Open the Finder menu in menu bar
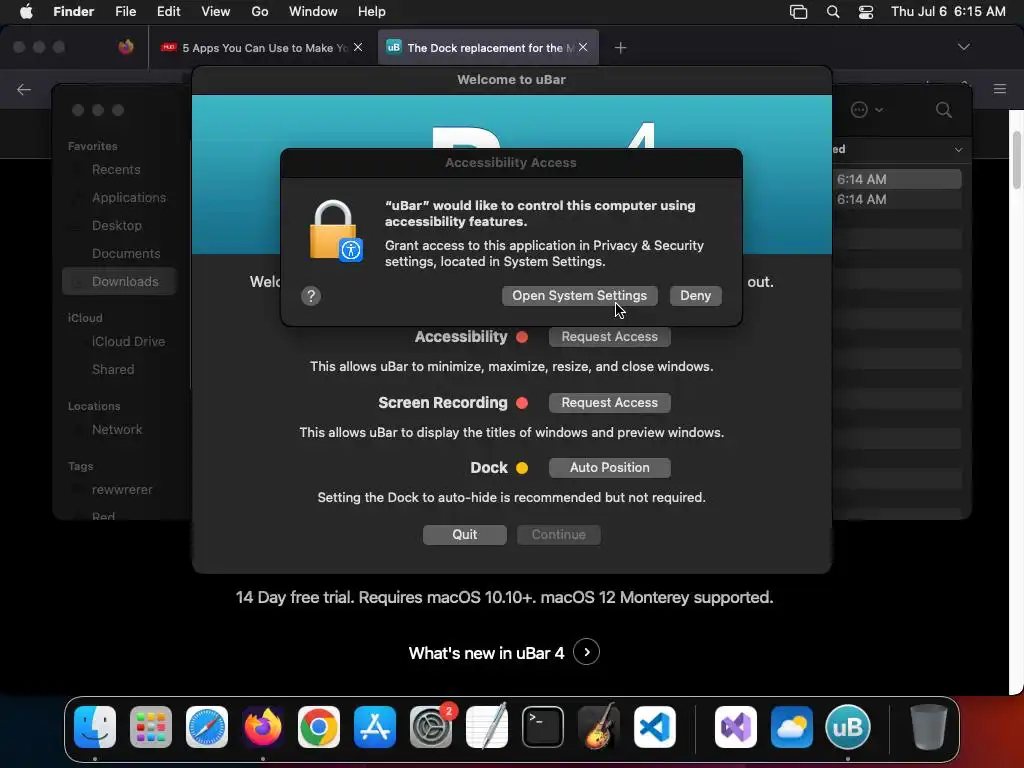The width and height of the screenshot is (1024, 768). pos(73,12)
